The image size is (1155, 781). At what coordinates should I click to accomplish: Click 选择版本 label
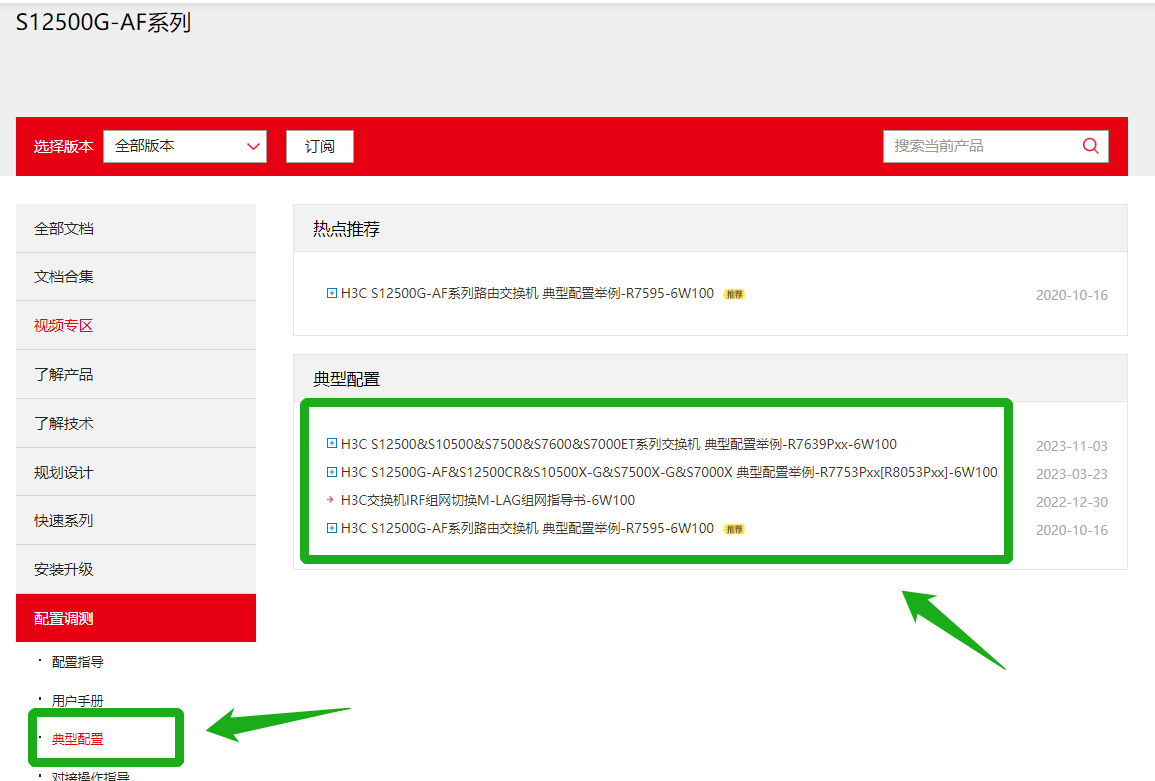coord(63,147)
